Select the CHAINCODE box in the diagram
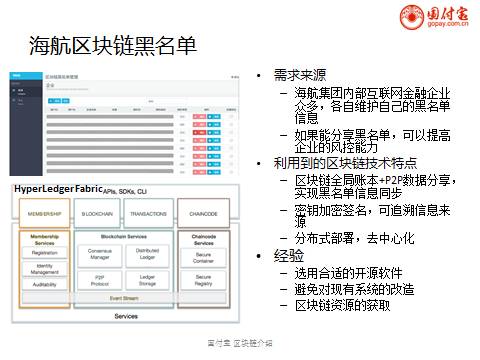The height and width of the screenshot is (360, 480). coord(203,213)
